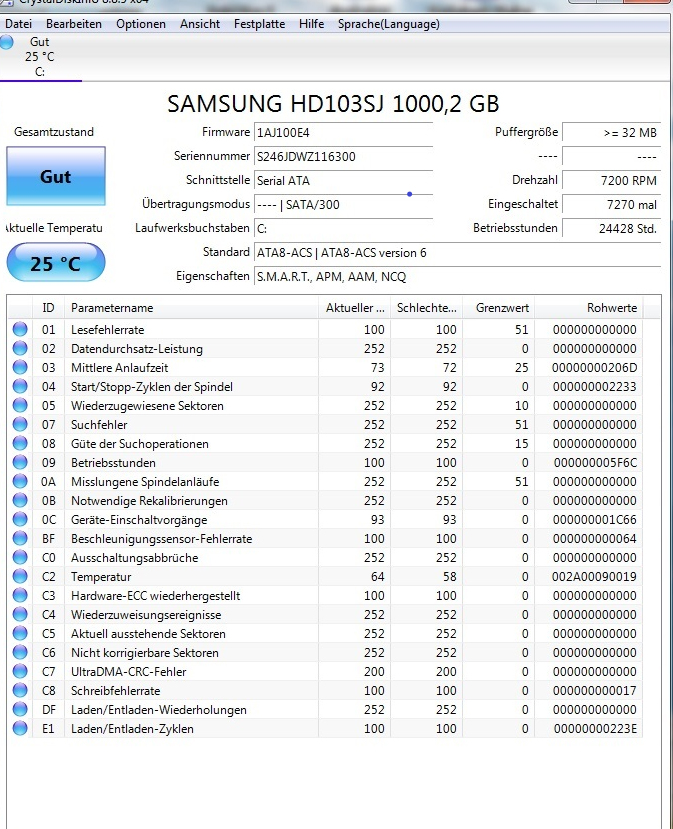The height and width of the screenshot is (829, 673).
Task: Click raw value 000000001C66
Action: pos(595,520)
